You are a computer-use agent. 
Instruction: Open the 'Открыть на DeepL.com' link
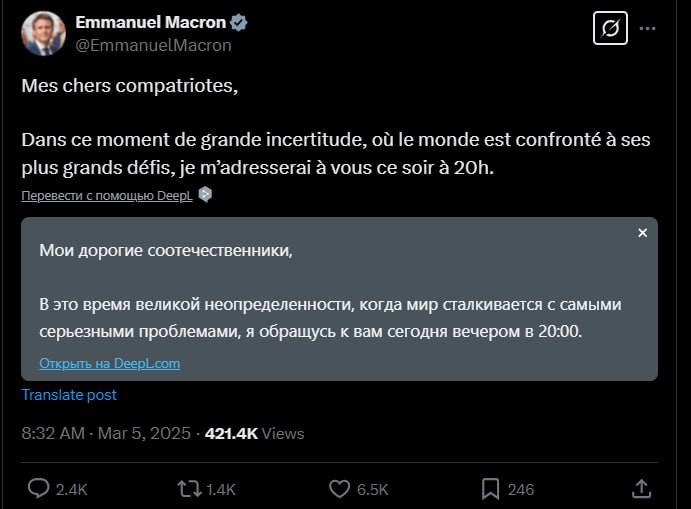tap(110, 363)
